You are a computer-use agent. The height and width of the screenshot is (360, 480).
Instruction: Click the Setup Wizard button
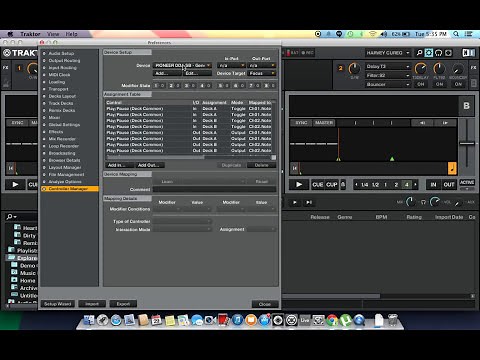tap(58, 304)
